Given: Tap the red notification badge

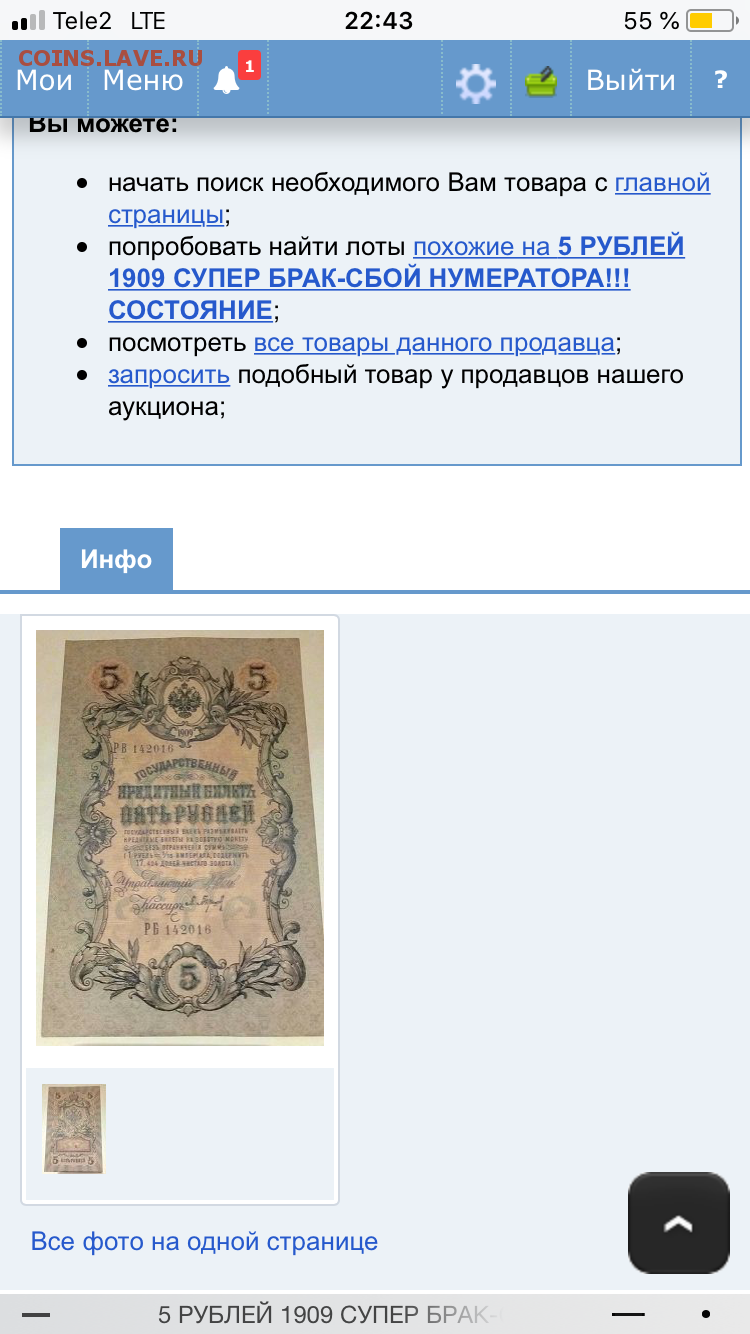Looking at the screenshot, I should pyautogui.click(x=249, y=66).
